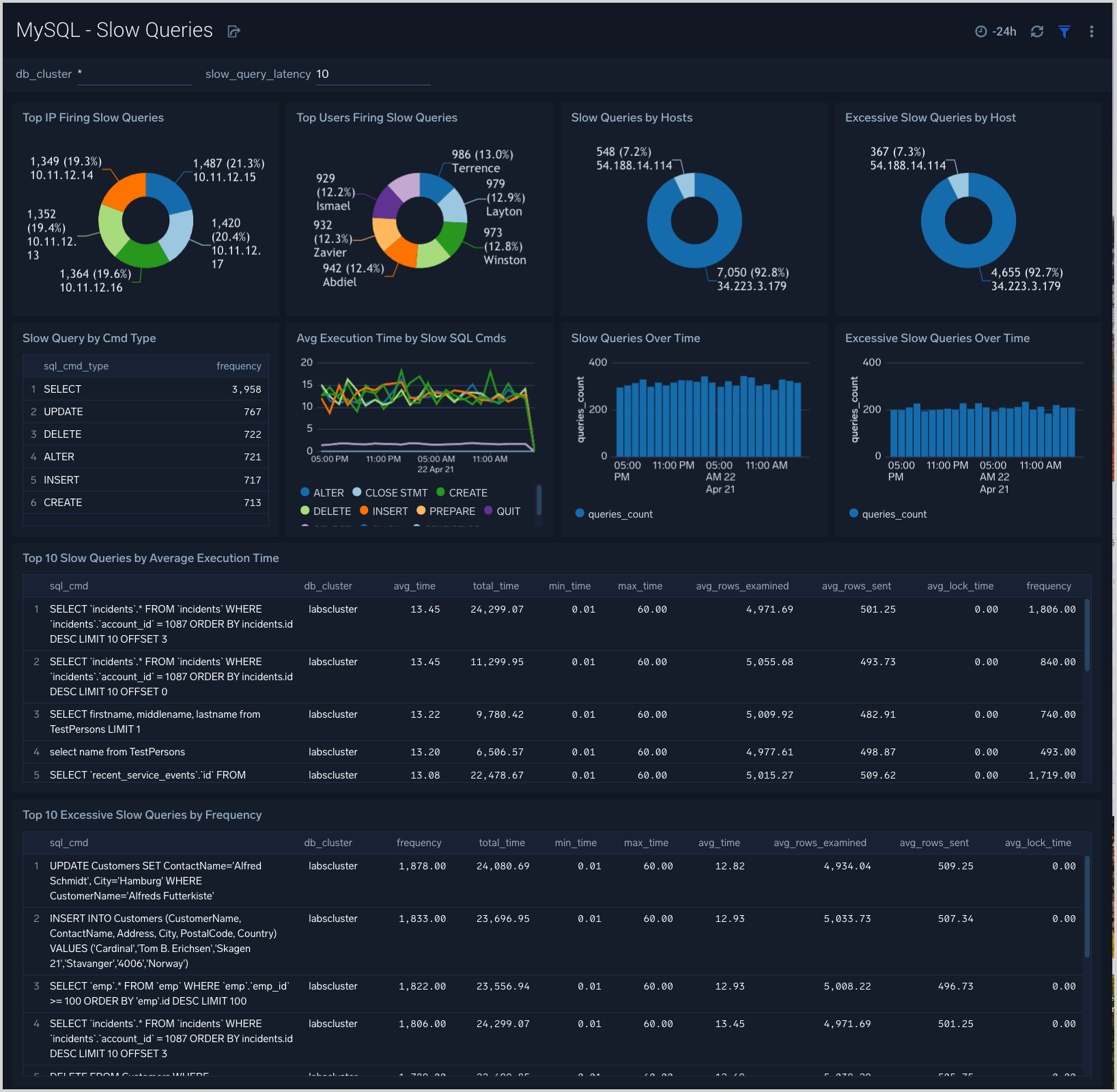Edit the slow_query_latency value of 10
This screenshot has width=1117, height=1092.
(372, 74)
